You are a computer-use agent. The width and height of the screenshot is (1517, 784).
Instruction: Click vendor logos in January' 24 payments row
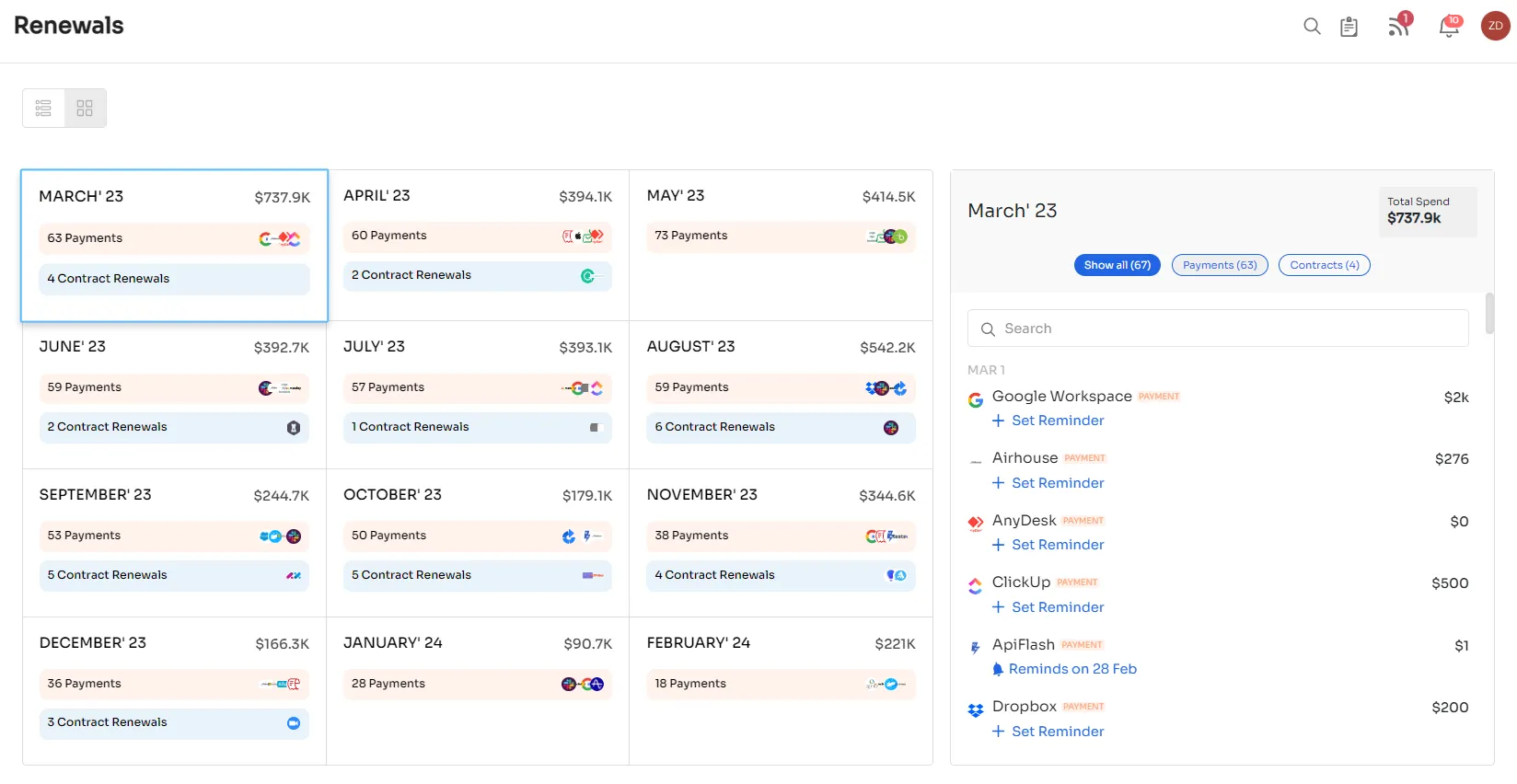tap(583, 684)
